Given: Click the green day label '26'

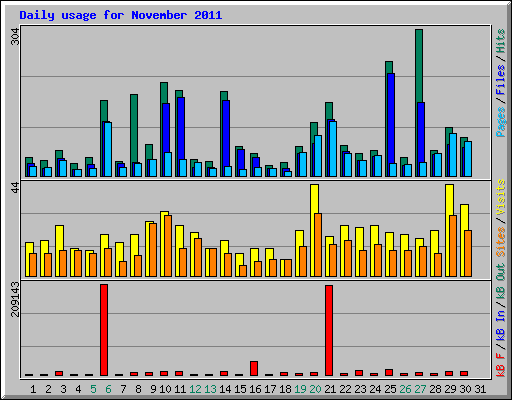Looking at the screenshot, I should 405,389.
